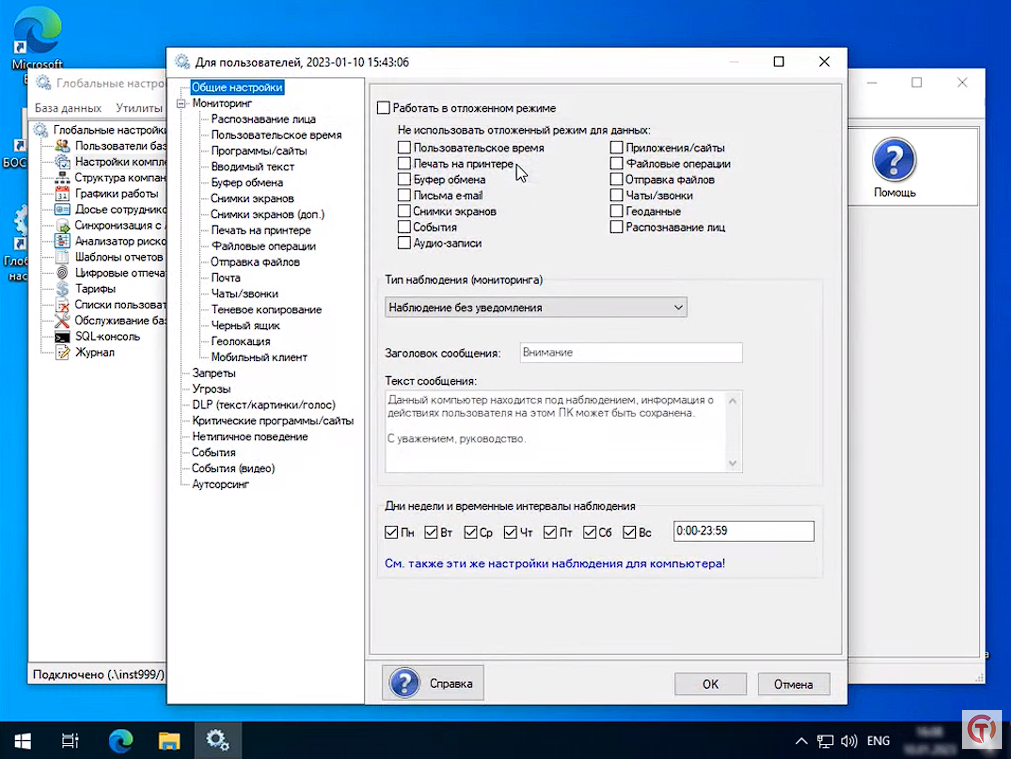
Task: Check the Отправка файлов checkbox
Action: pyautogui.click(x=616, y=179)
